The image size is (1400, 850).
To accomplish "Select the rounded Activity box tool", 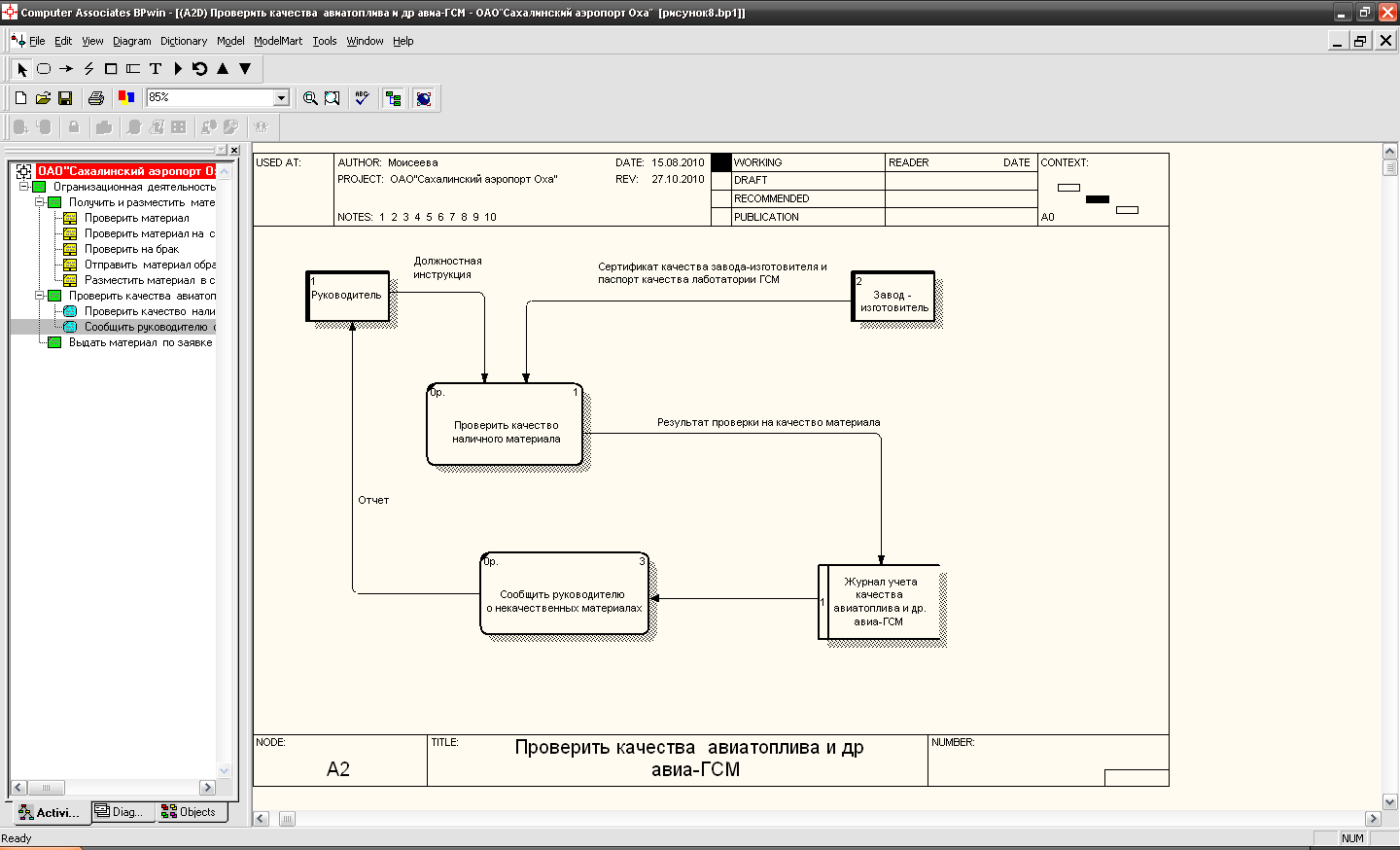I will [44, 69].
